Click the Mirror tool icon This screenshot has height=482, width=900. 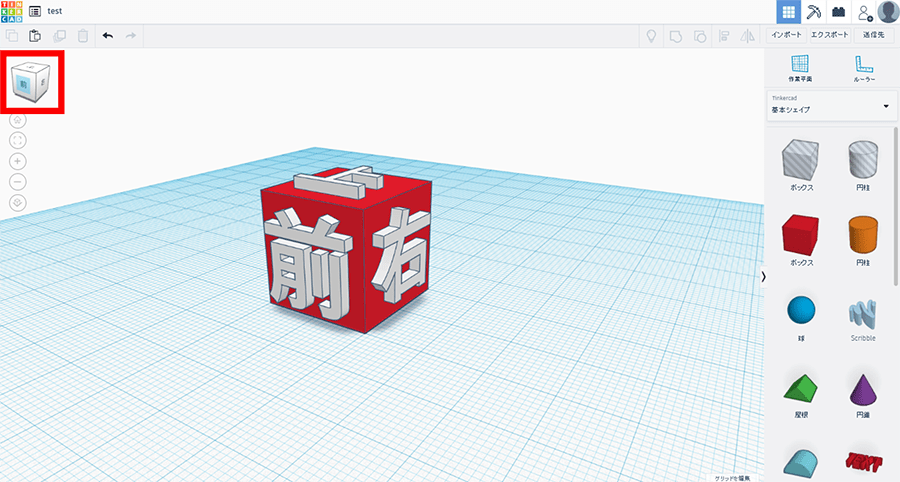coord(747,37)
